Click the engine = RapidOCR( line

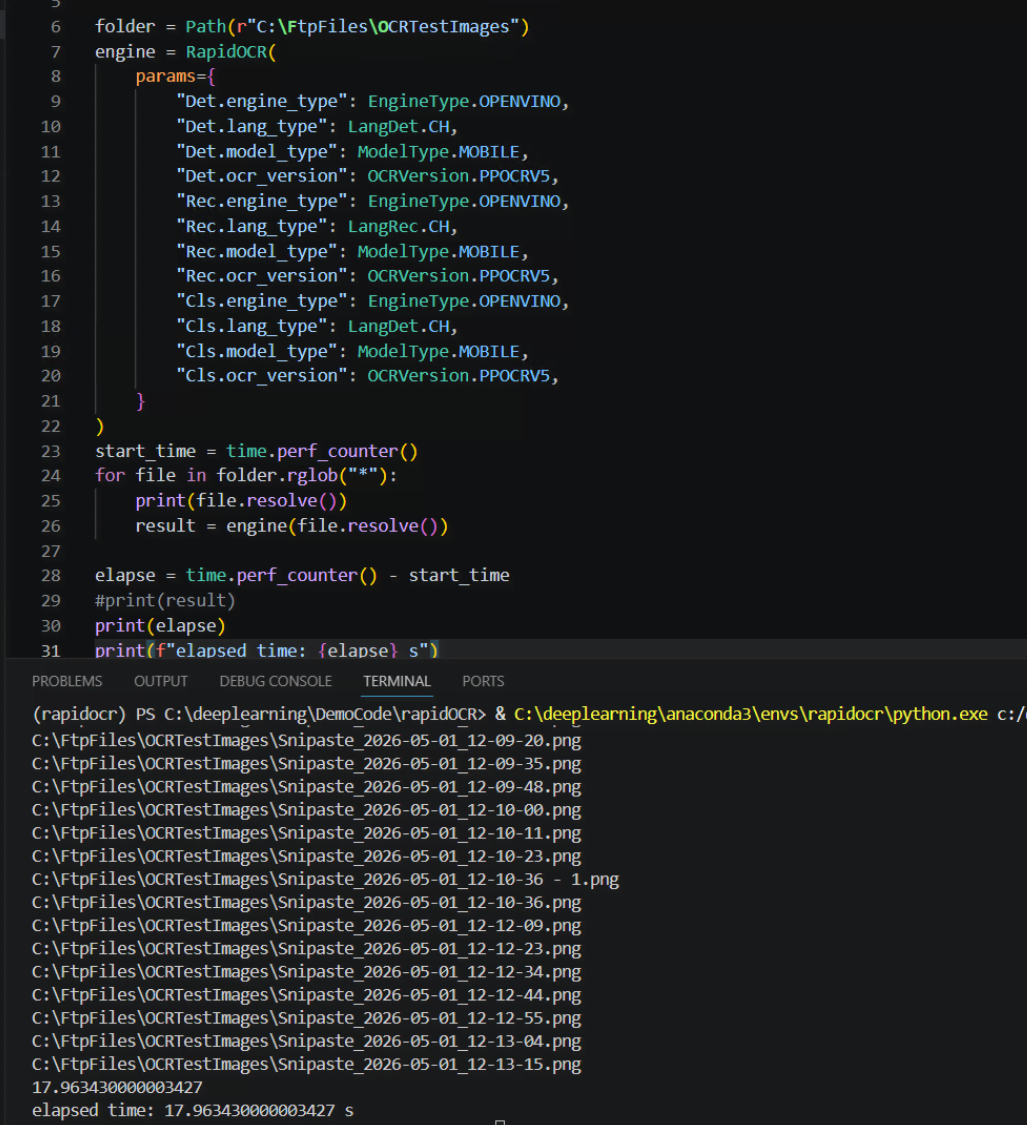click(185, 52)
